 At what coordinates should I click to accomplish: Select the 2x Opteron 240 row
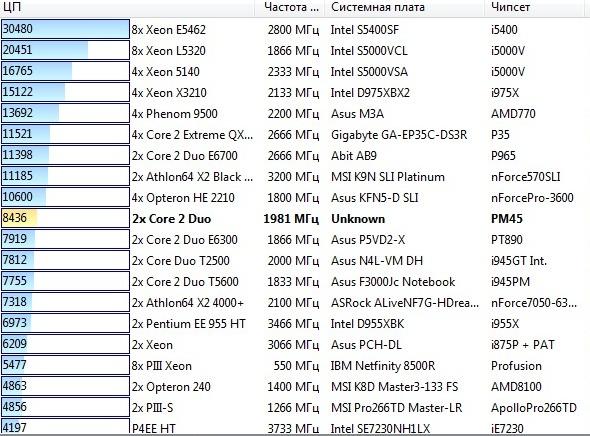pyautogui.click(x=171, y=387)
